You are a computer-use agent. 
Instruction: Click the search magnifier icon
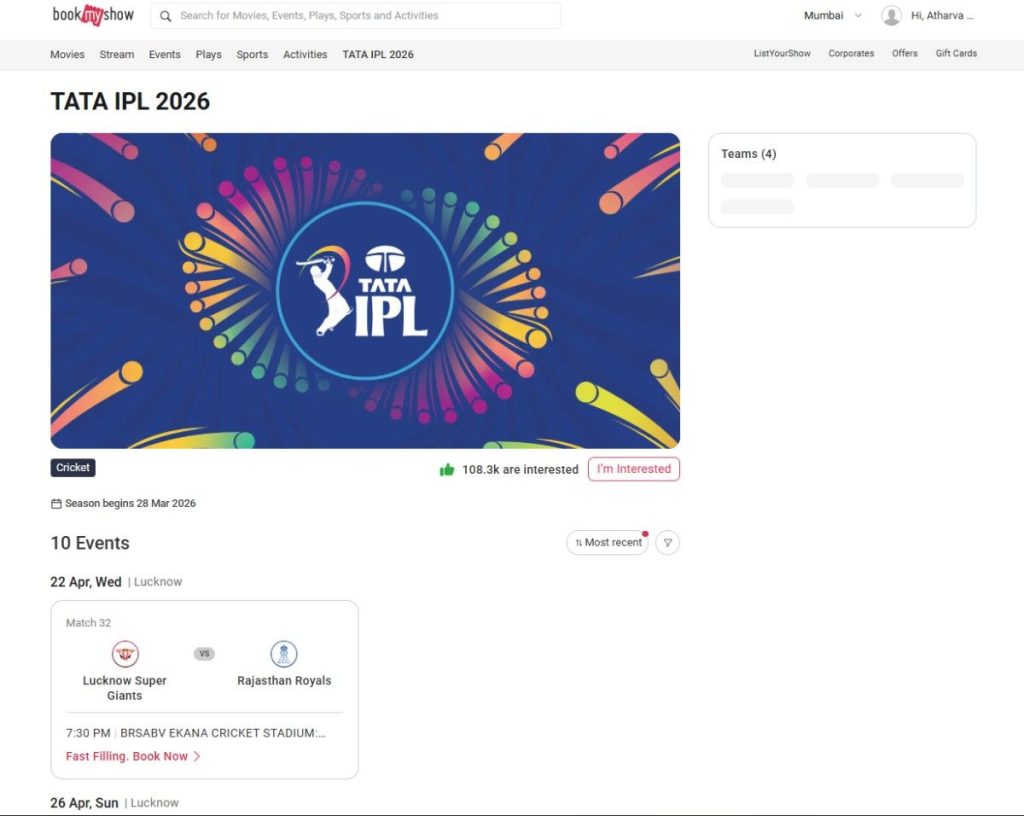click(166, 15)
